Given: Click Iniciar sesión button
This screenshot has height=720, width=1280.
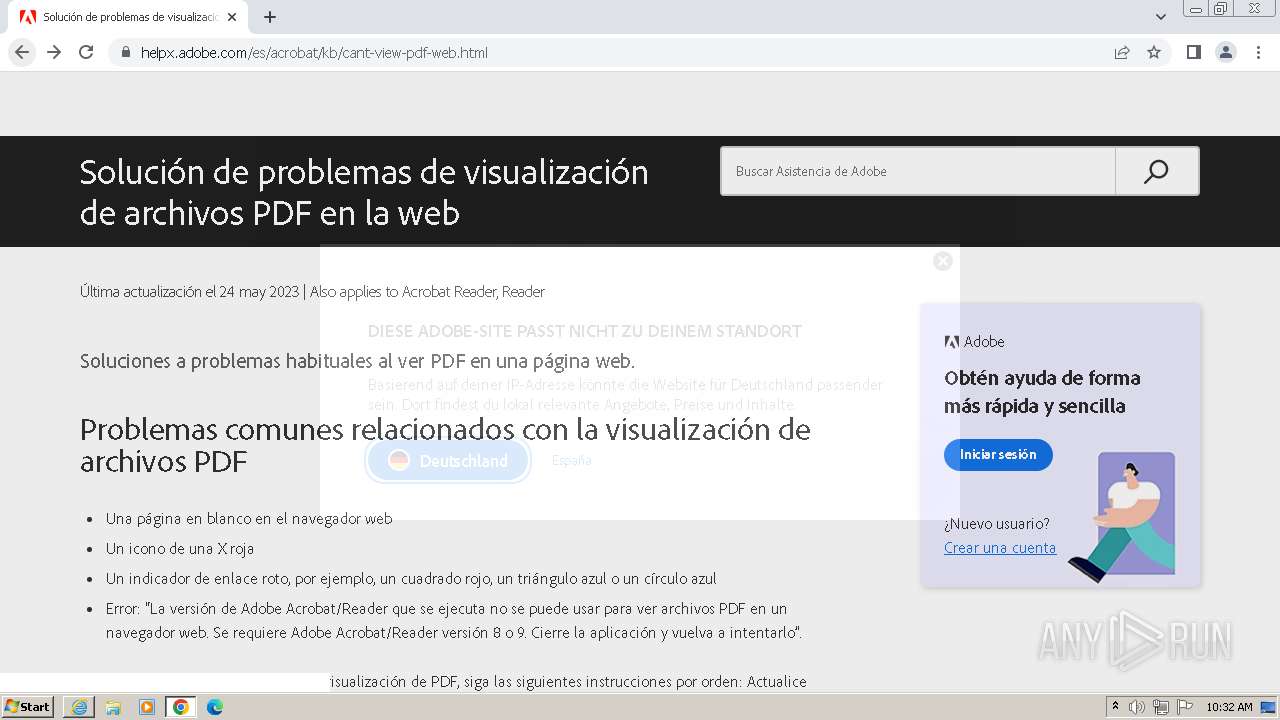Looking at the screenshot, I should (x=998, y=454).
